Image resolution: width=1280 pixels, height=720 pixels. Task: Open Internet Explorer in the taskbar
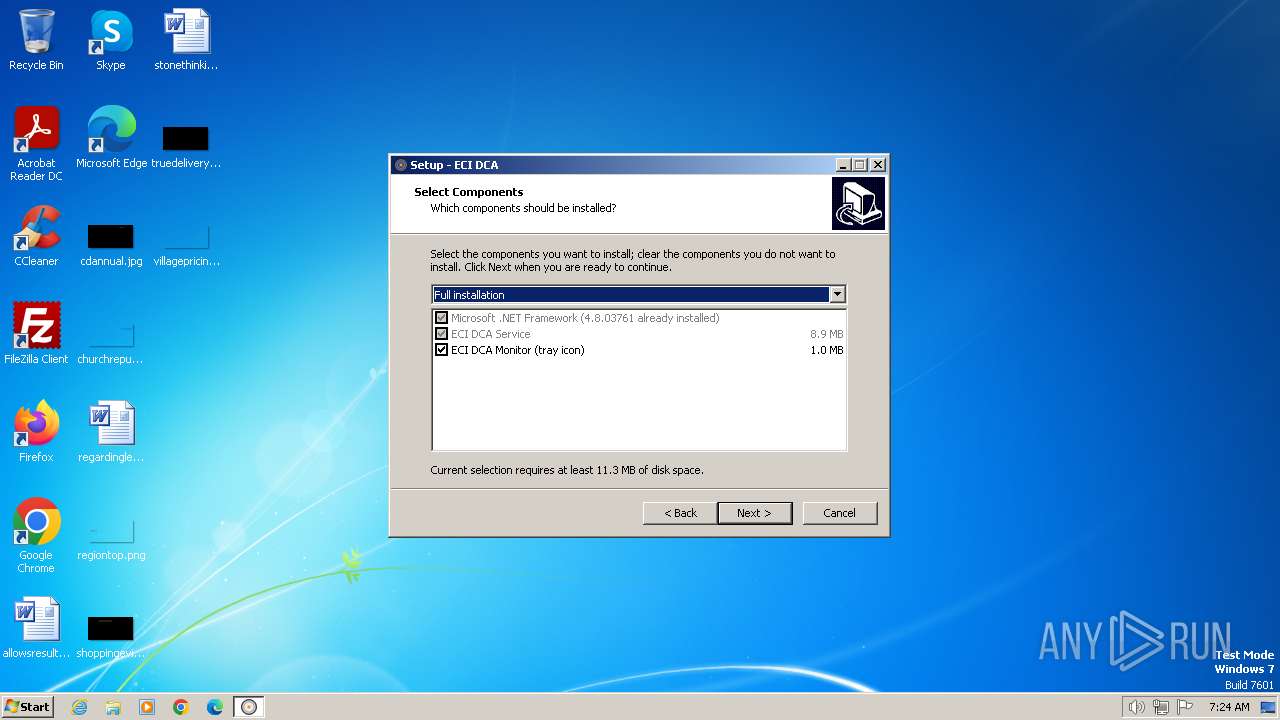coord(79,707)
